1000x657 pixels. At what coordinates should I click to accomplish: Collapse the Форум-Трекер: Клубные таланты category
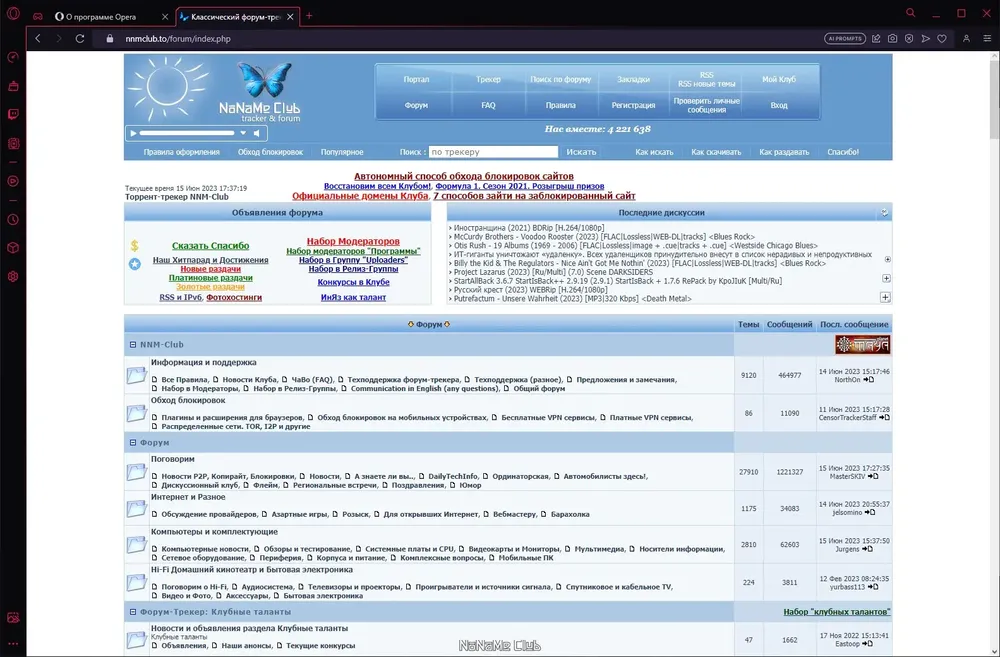coord(133,612)
